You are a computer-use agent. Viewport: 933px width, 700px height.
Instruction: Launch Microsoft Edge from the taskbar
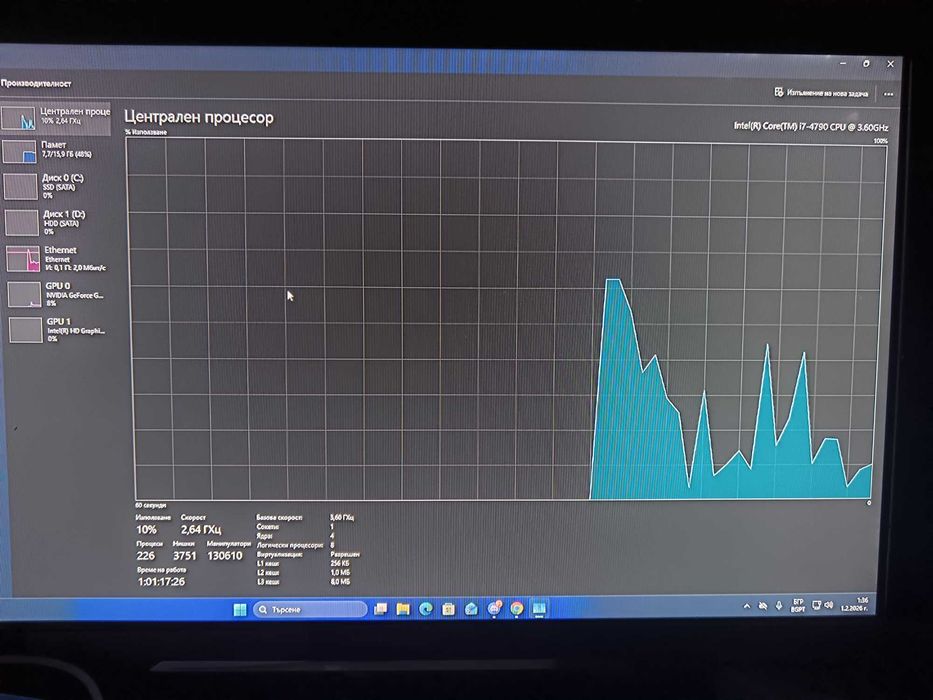click(x=426, y=609)
